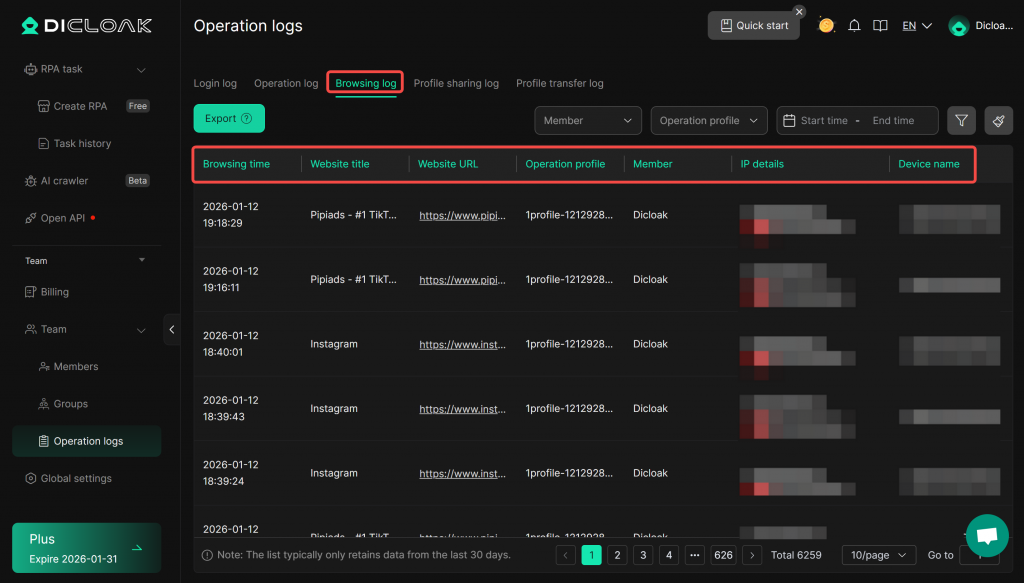Open the documentation book icon

880,26
